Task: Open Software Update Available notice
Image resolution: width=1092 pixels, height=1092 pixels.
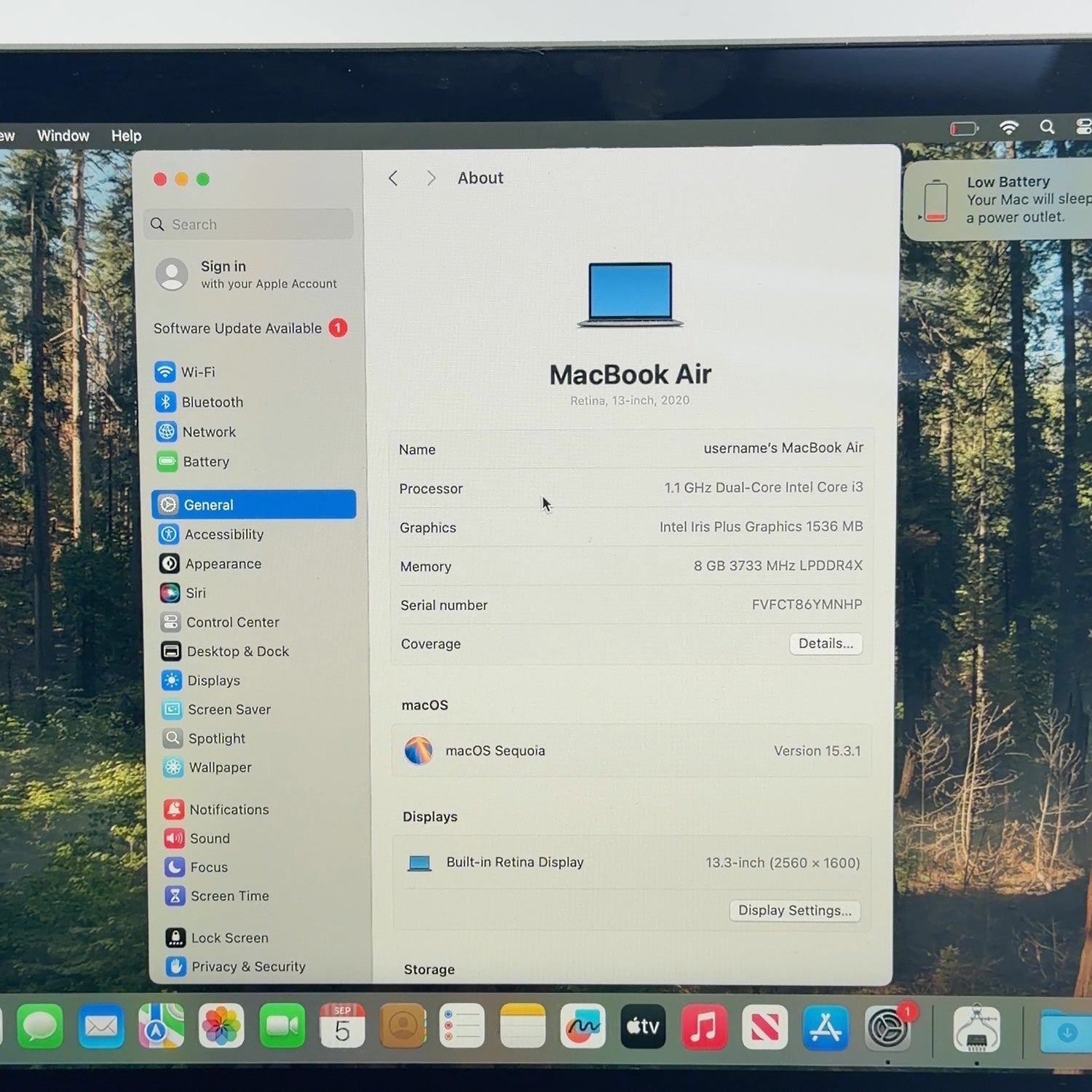Action: [x=250, y=328]
